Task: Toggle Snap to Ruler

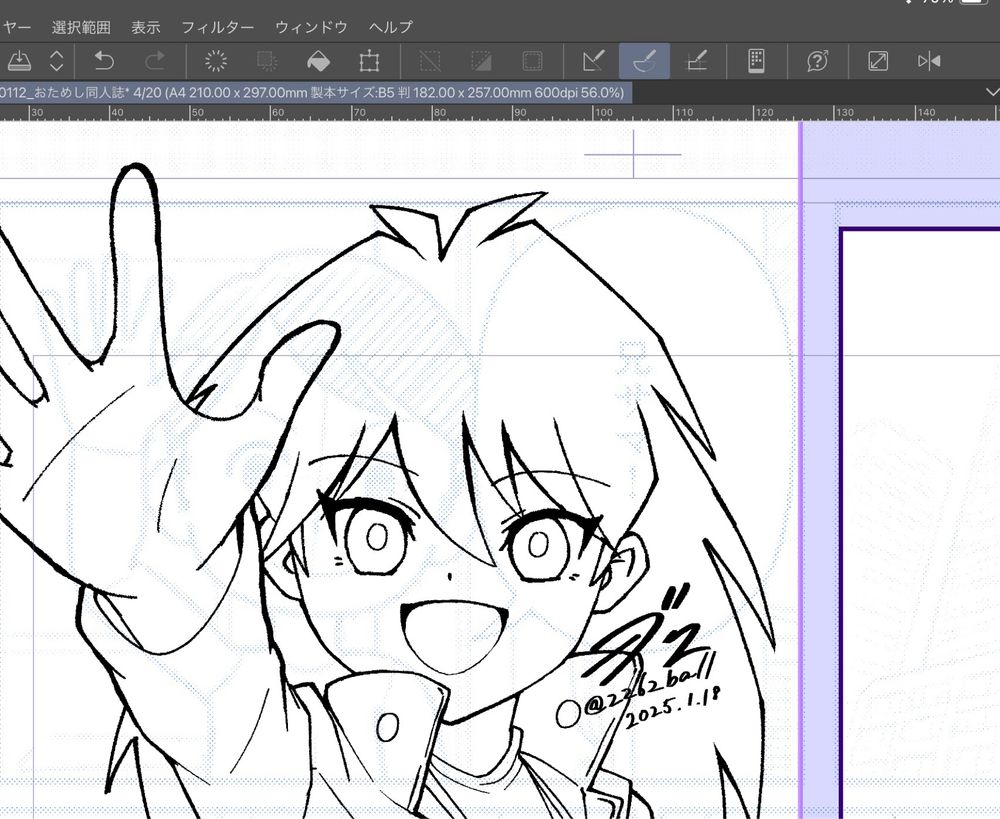Action: click(x=593, y=61)
